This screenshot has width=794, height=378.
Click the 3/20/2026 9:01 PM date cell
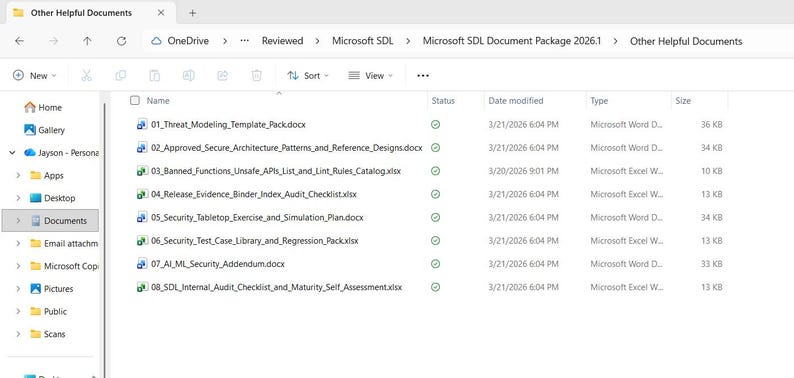[524, 171]
